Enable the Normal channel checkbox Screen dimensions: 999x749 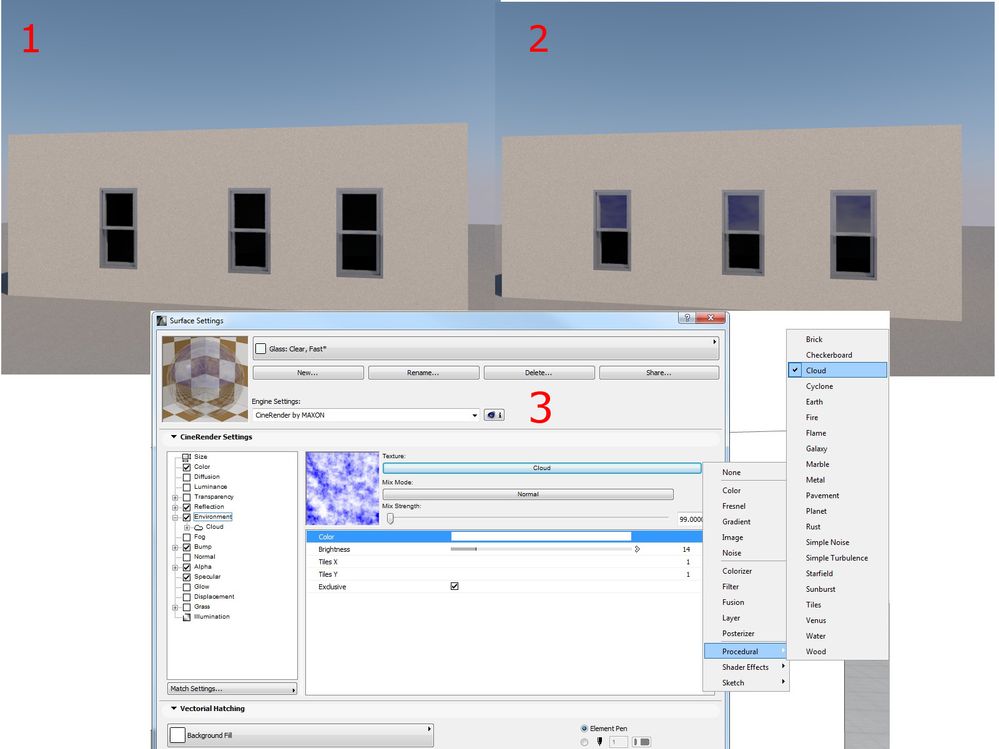(187, 557)
